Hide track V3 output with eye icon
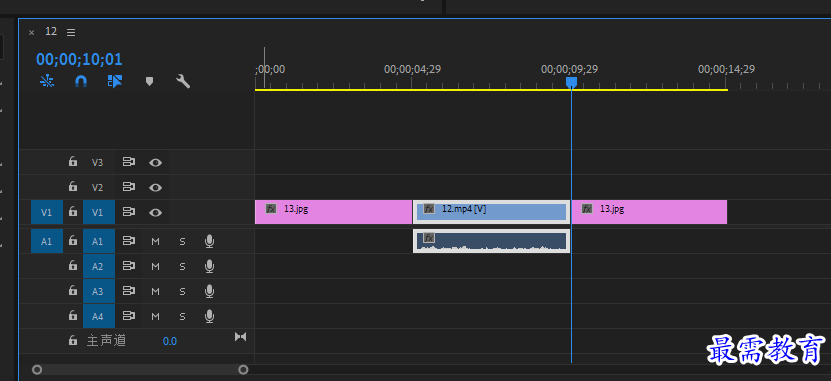 155,163
